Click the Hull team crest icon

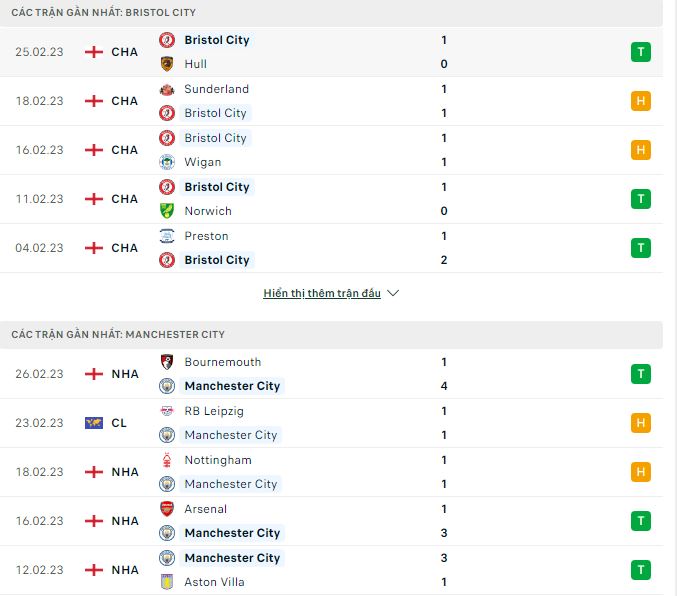point(167,64)
